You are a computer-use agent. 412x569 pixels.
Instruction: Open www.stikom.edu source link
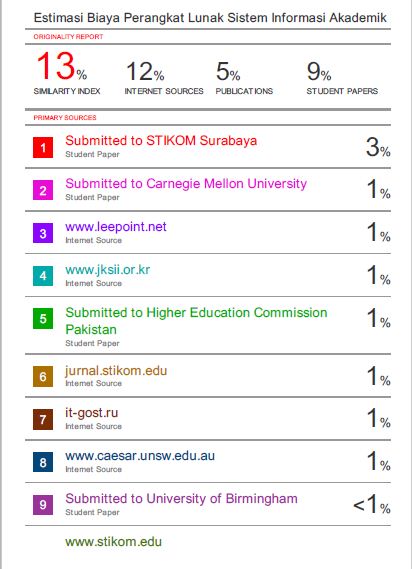click(113, 541)
